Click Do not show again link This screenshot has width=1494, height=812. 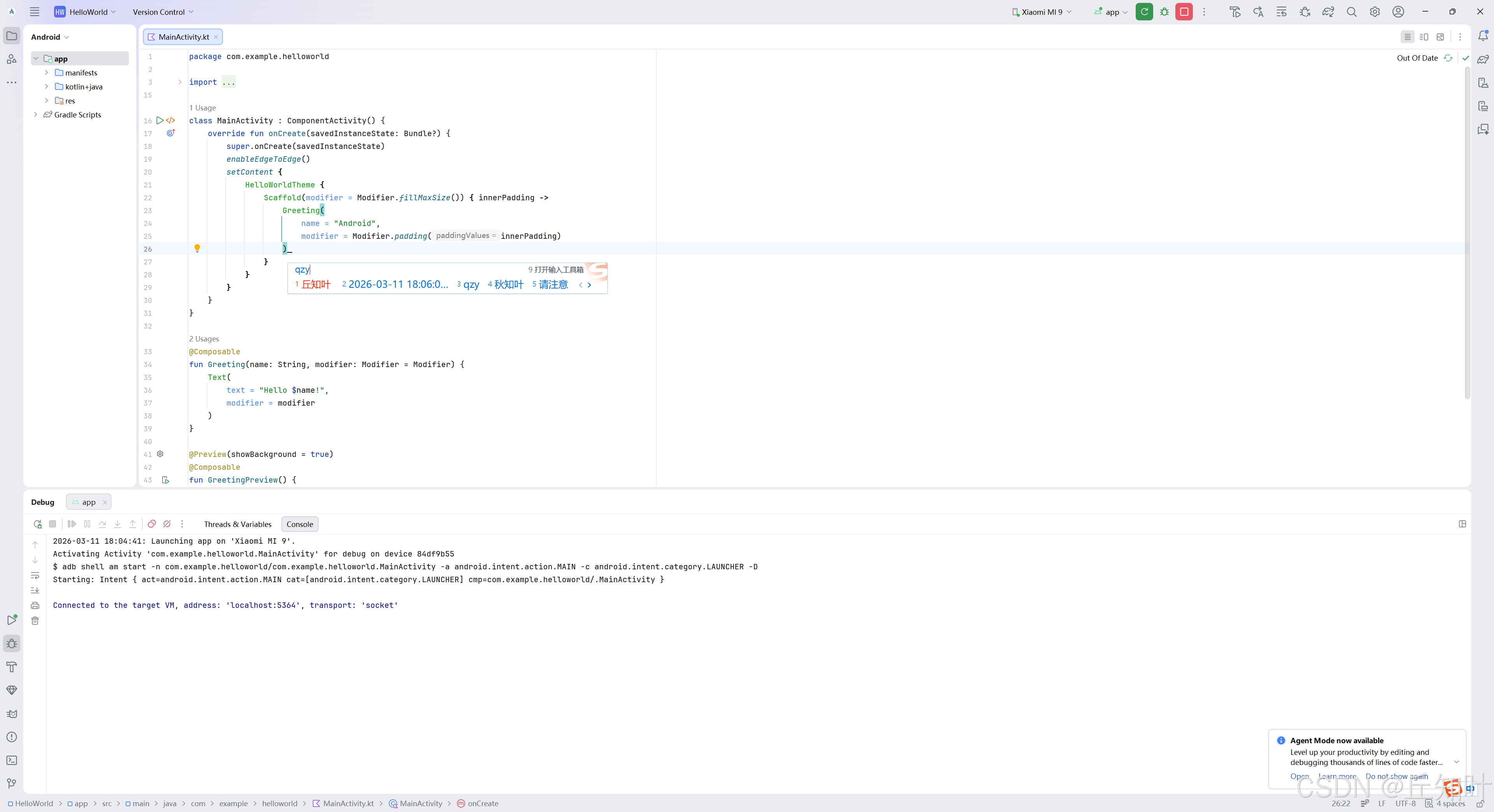(x=1397, y=776)
